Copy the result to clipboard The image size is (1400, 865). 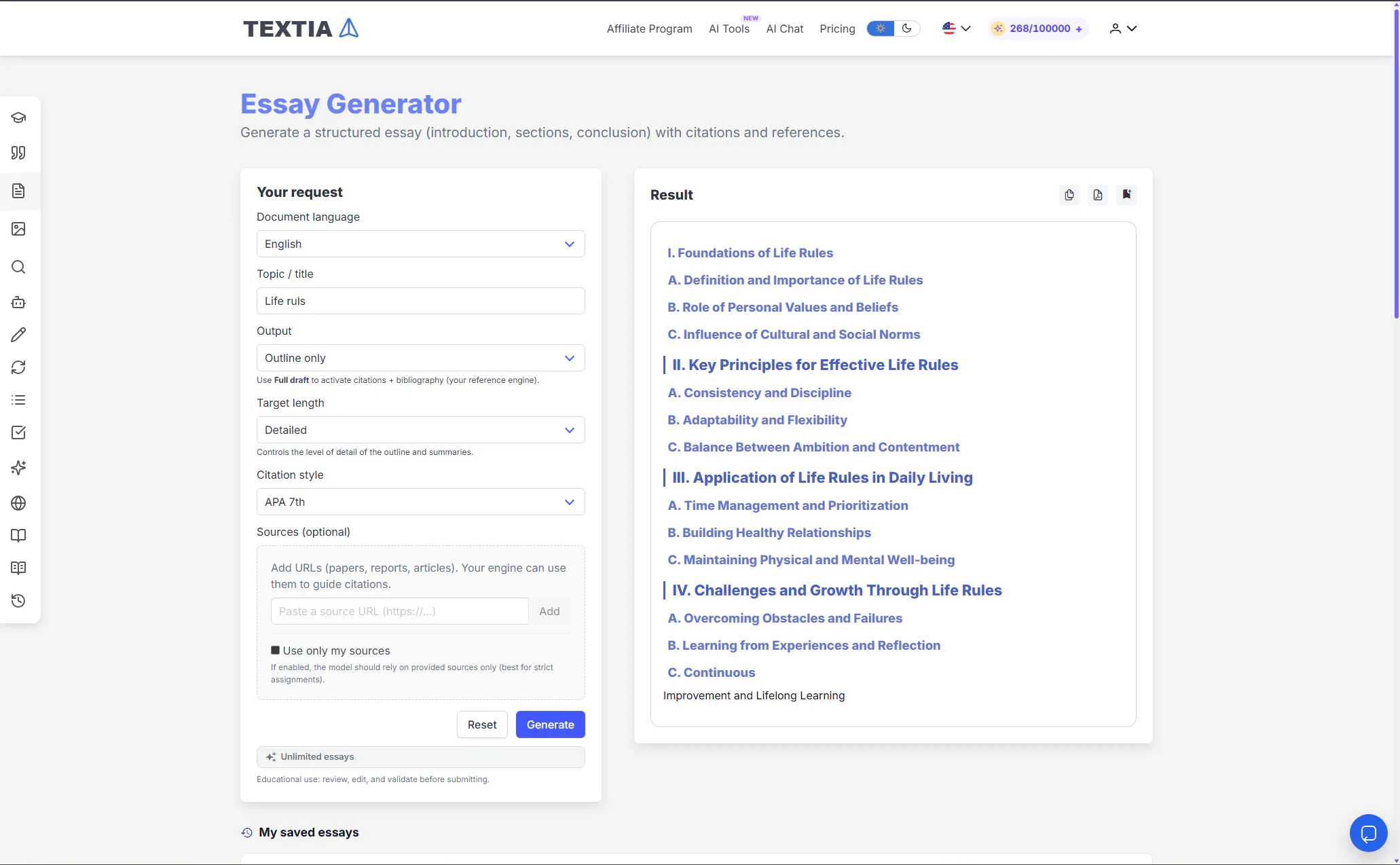tap(1069, 195)
